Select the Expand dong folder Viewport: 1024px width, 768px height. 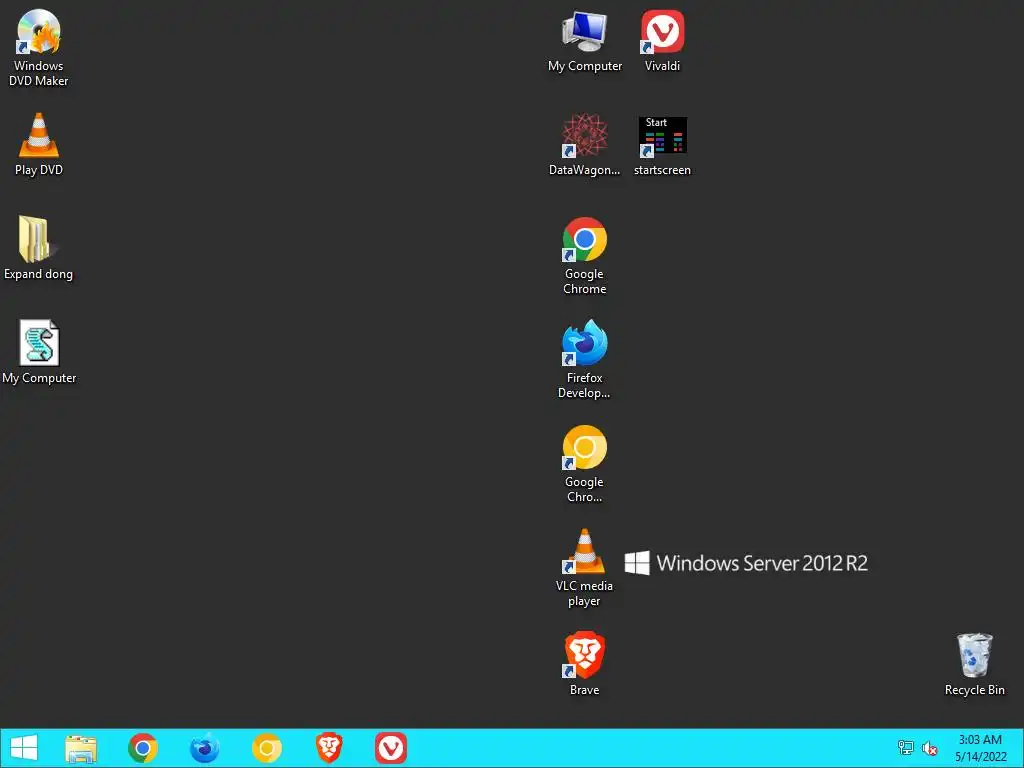coord(39,248)
